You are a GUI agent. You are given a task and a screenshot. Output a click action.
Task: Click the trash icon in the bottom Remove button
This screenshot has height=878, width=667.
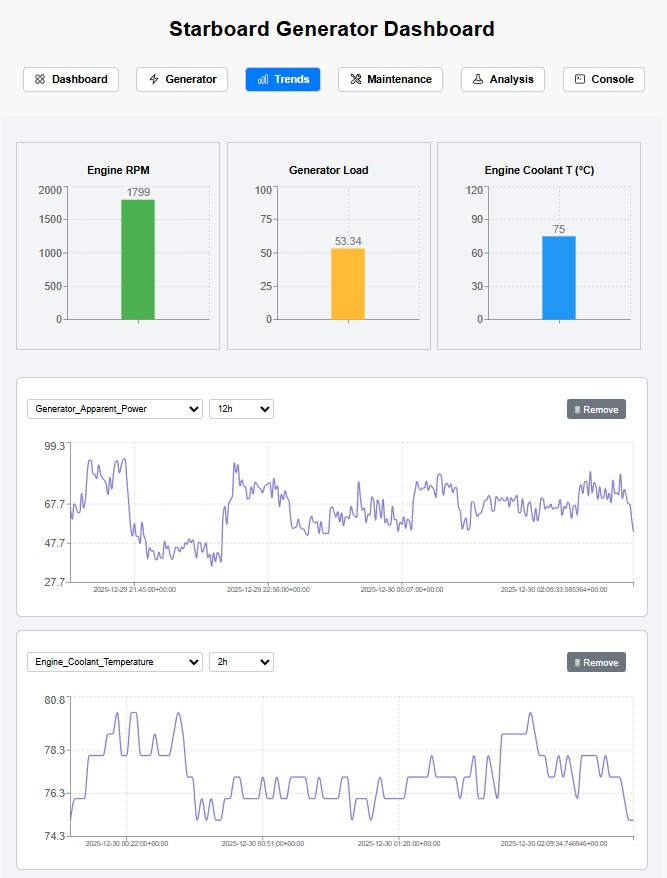(579, 661)
